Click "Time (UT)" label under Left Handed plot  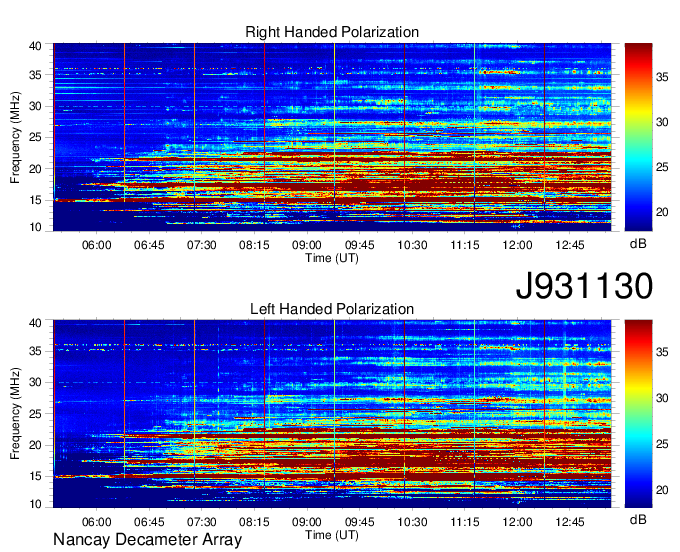coord(332,535)
